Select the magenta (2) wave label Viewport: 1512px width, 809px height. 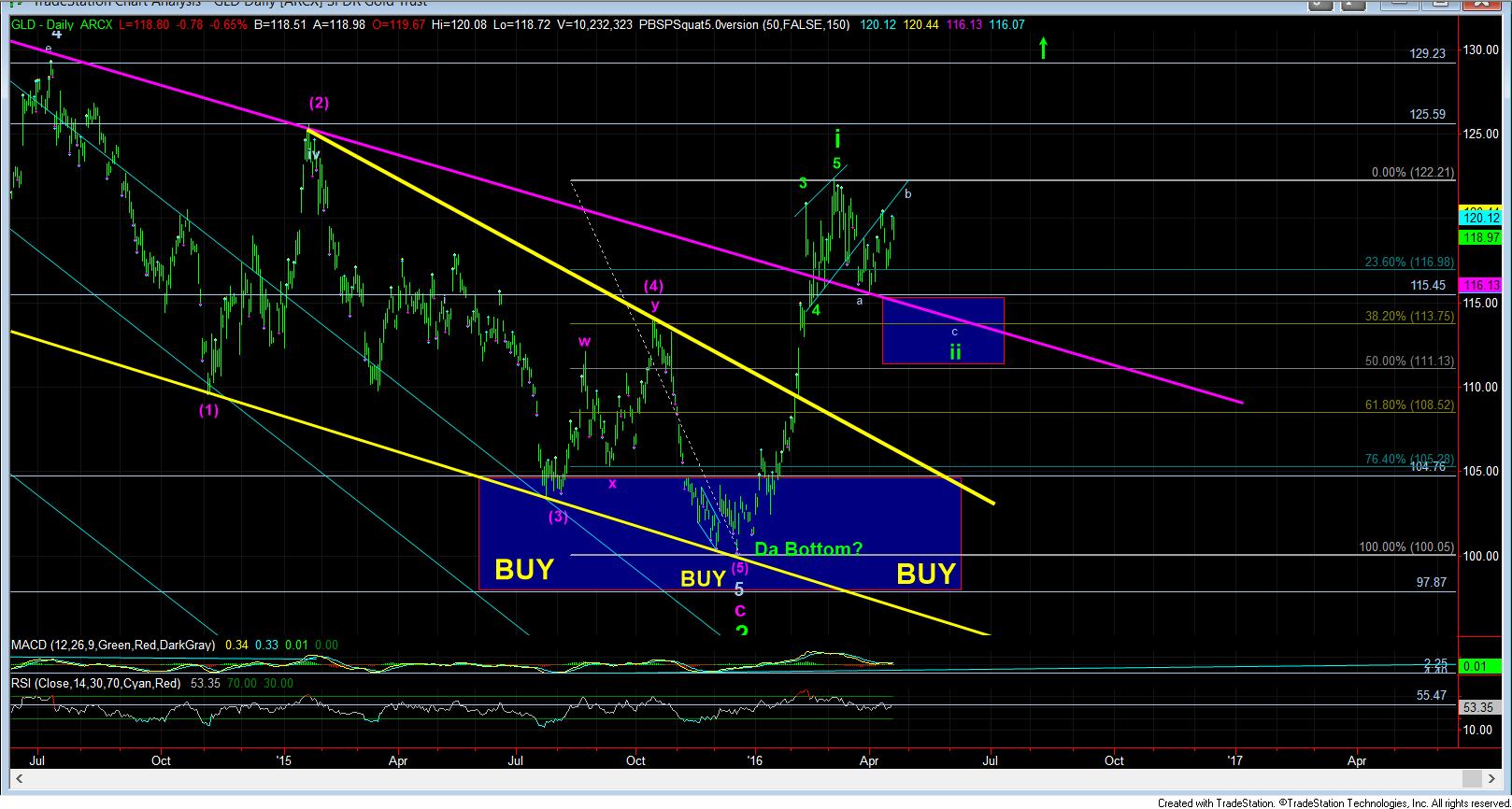click(319, 103)
